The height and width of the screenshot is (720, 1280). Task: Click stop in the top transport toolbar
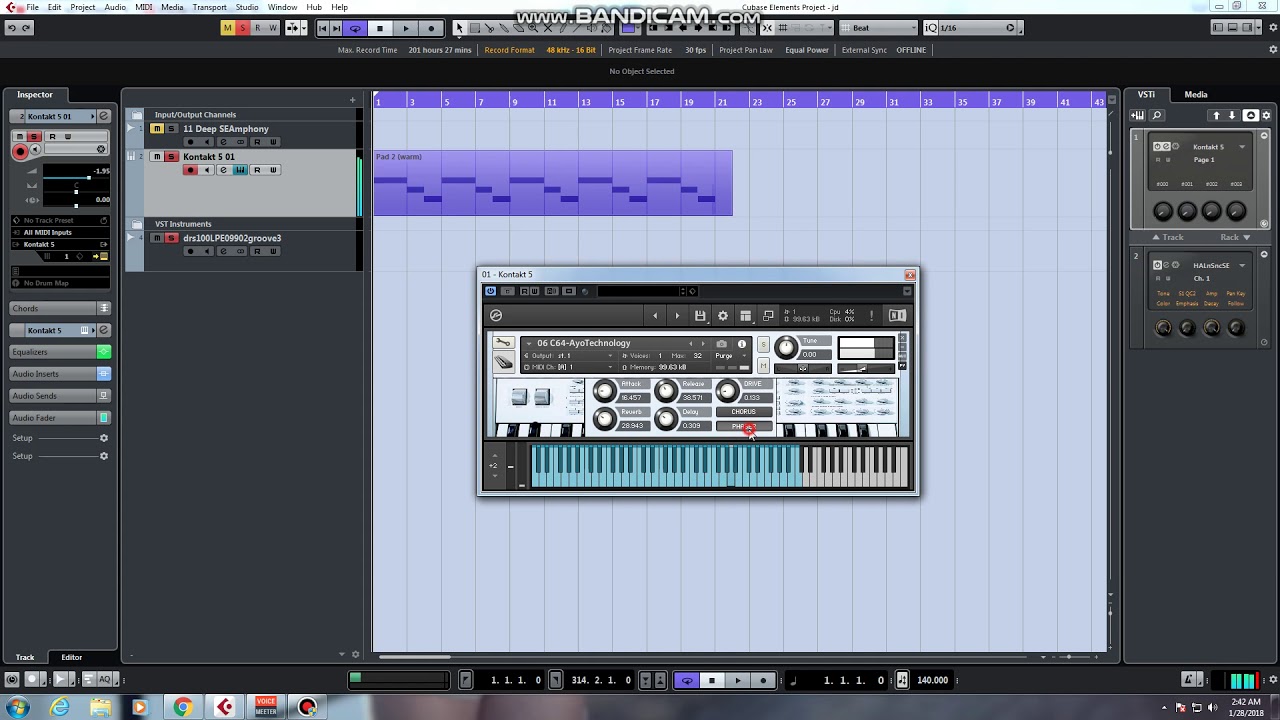point(380,28)
